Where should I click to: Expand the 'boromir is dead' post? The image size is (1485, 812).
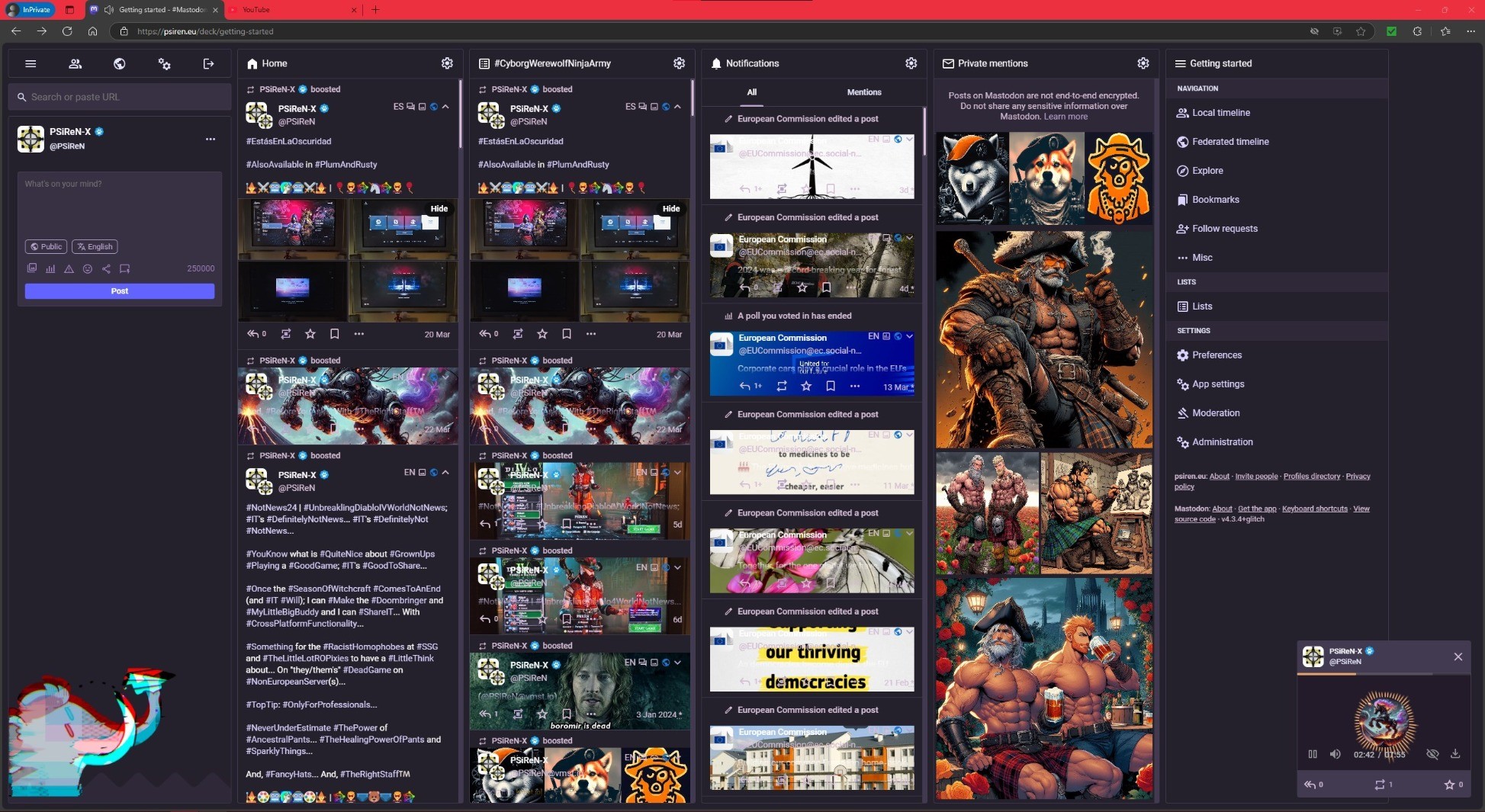[x=677, y=663]
